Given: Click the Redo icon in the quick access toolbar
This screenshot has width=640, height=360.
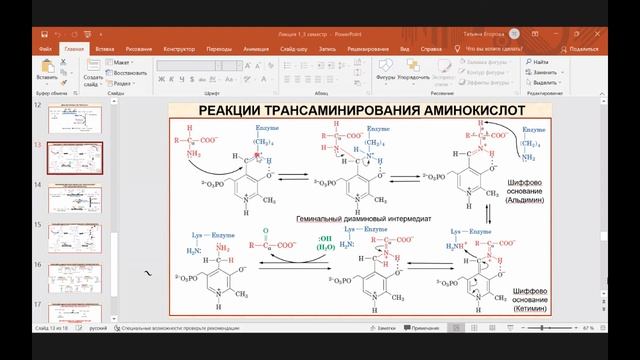Looking at the screenshot, I should click(74, 34).
